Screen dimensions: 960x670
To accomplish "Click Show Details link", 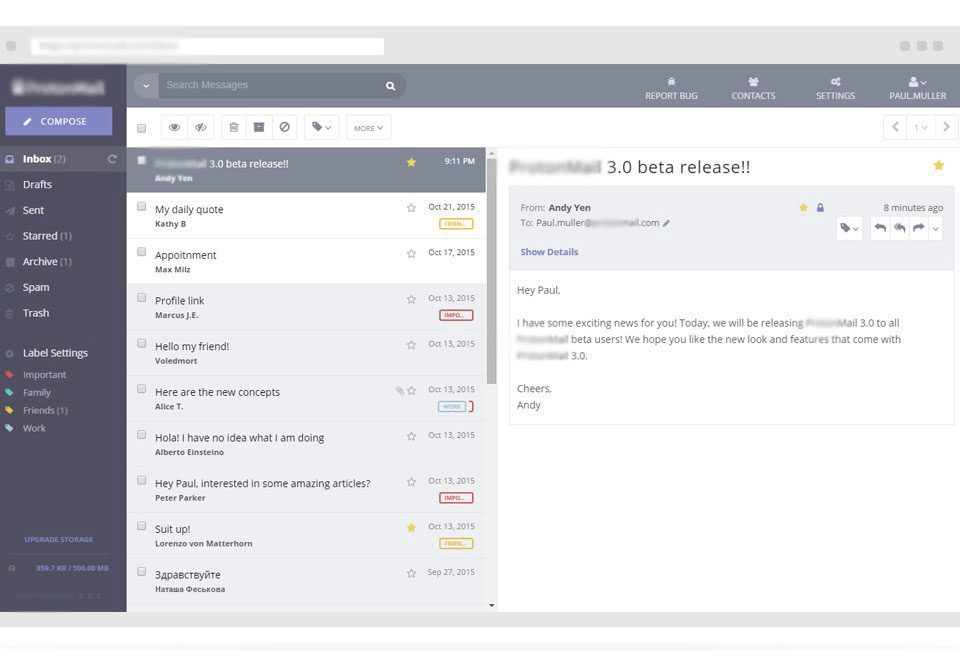I will (x=549, y=252).
